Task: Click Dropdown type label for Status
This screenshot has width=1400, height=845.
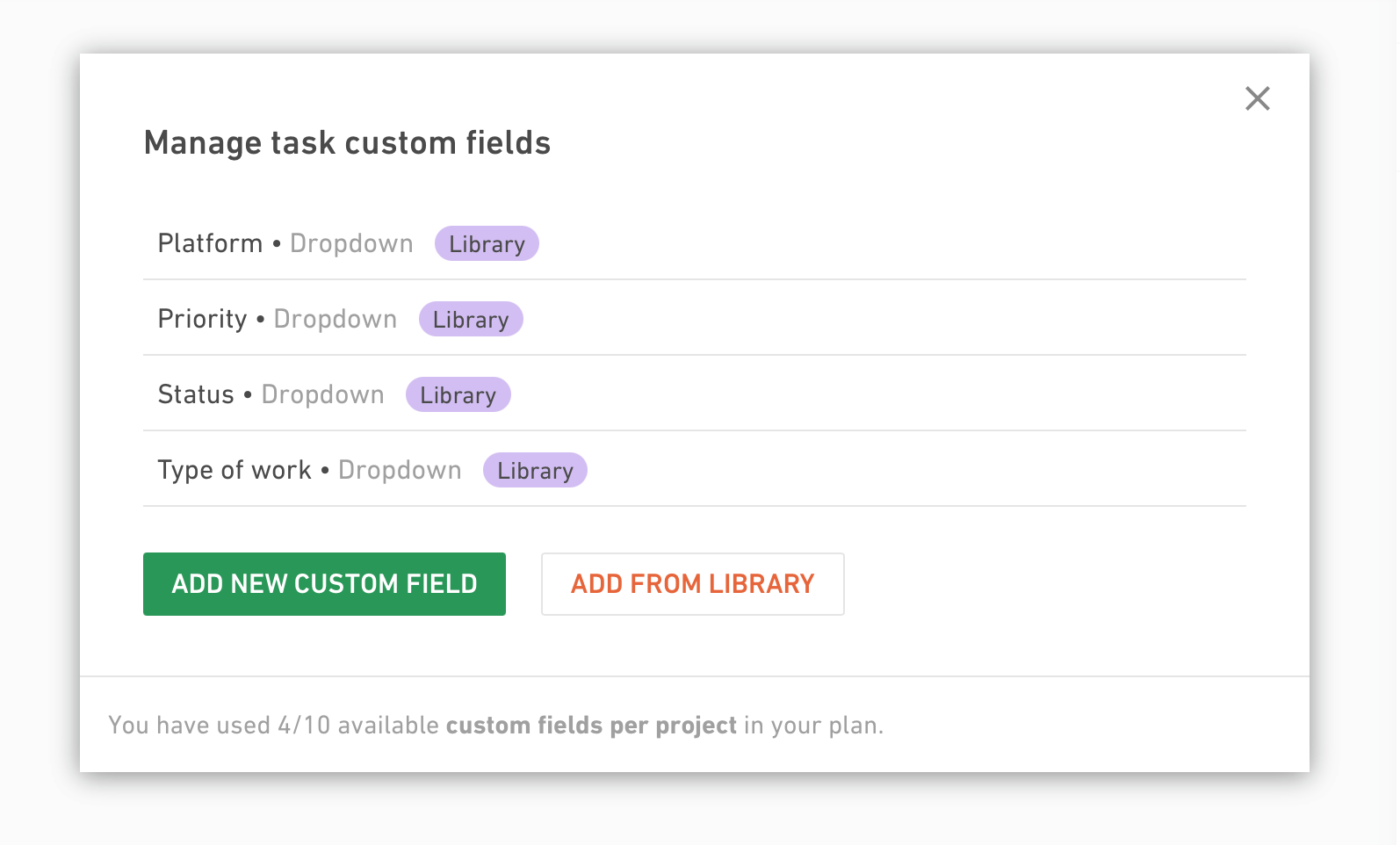Action: click(x=322, y=394)
